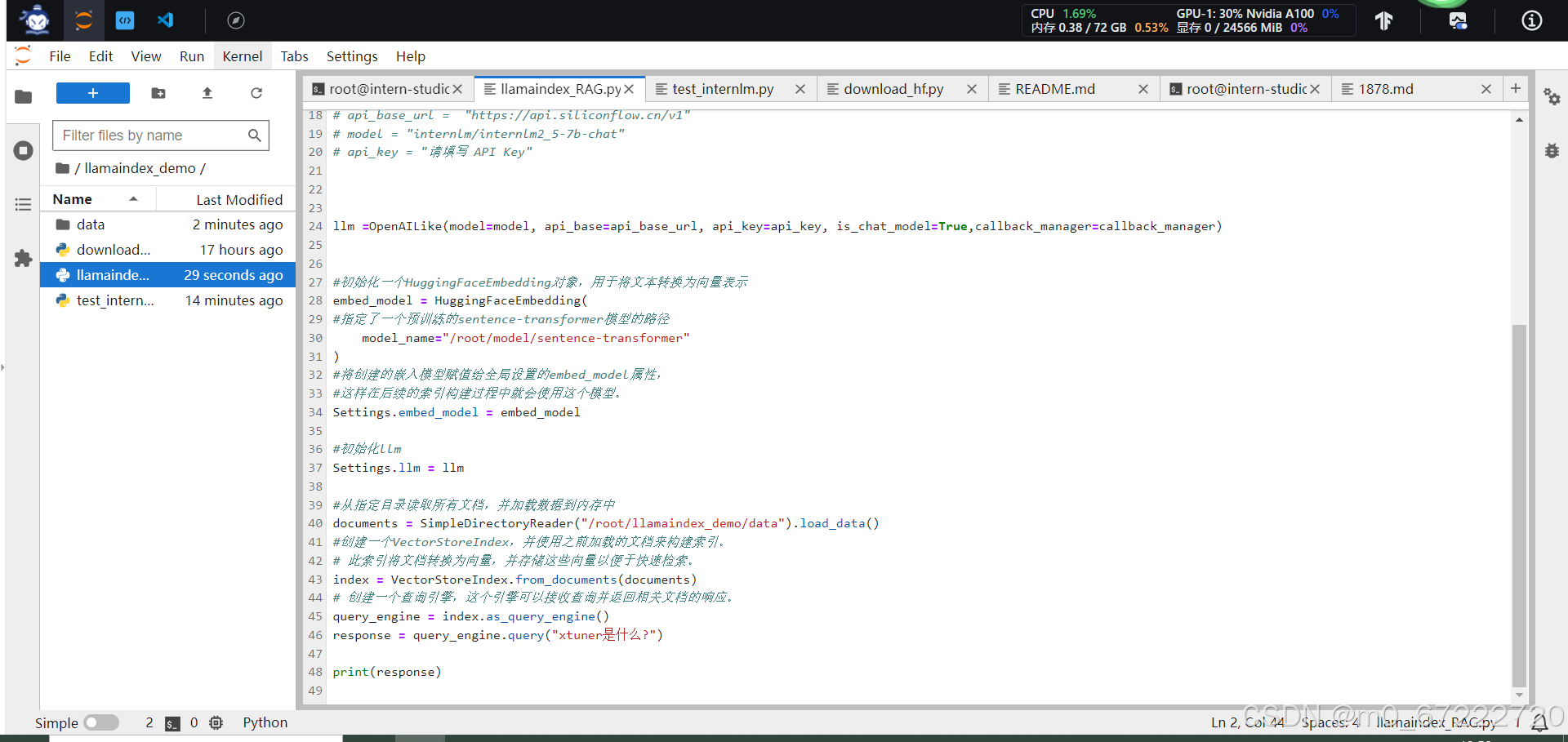Open the extension manager puzzle icon

tap(23, 259)
